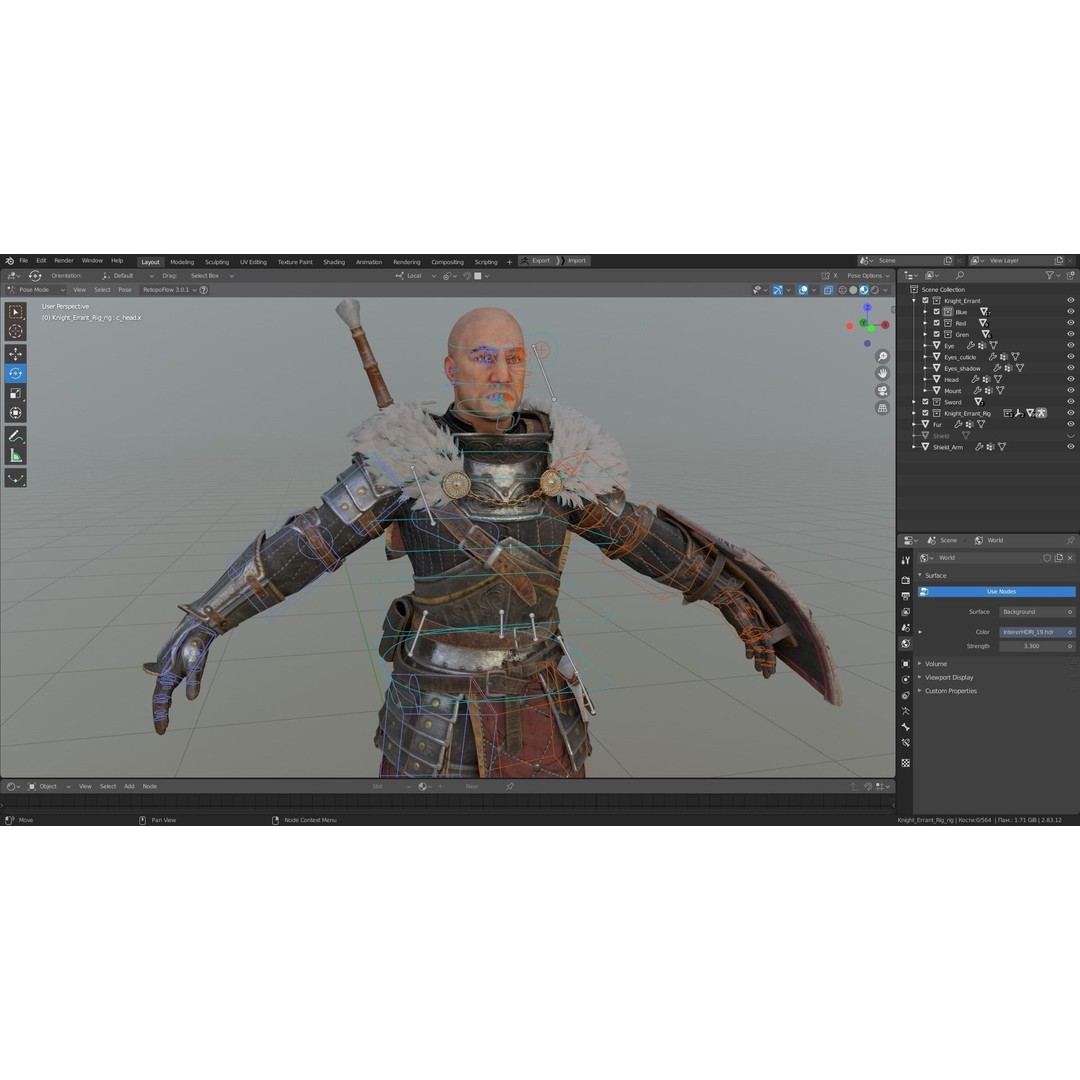Show the hidden Shield object
This screenshot has height=1080, width=1080.
(1070, 435)
